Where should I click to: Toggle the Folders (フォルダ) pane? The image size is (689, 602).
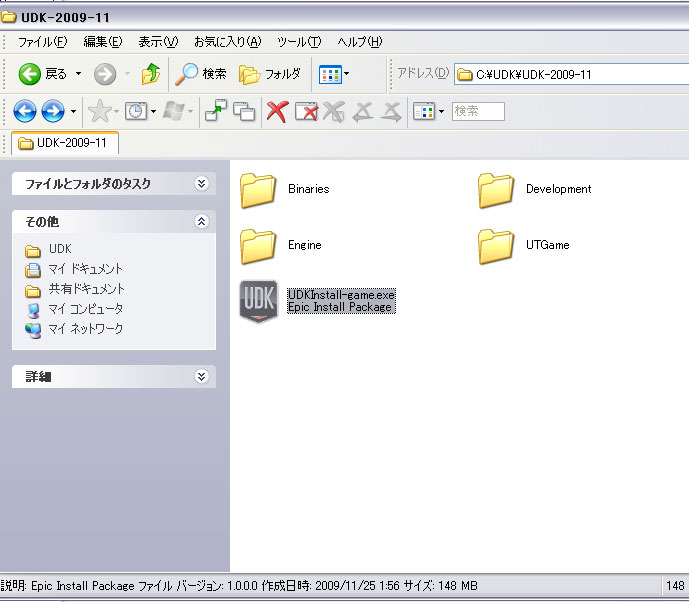pyautogui.click(x=270, y=74)
